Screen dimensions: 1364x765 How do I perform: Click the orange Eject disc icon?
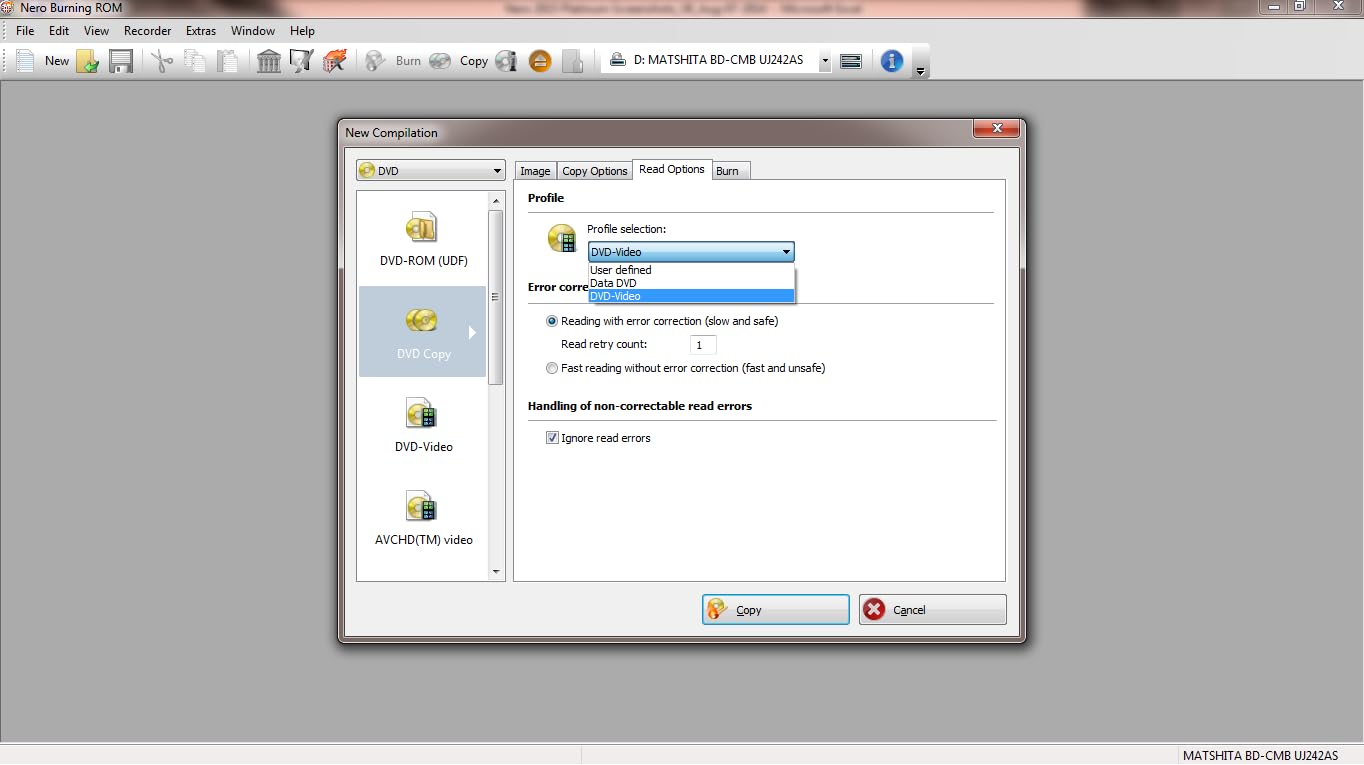click(540, 61)
